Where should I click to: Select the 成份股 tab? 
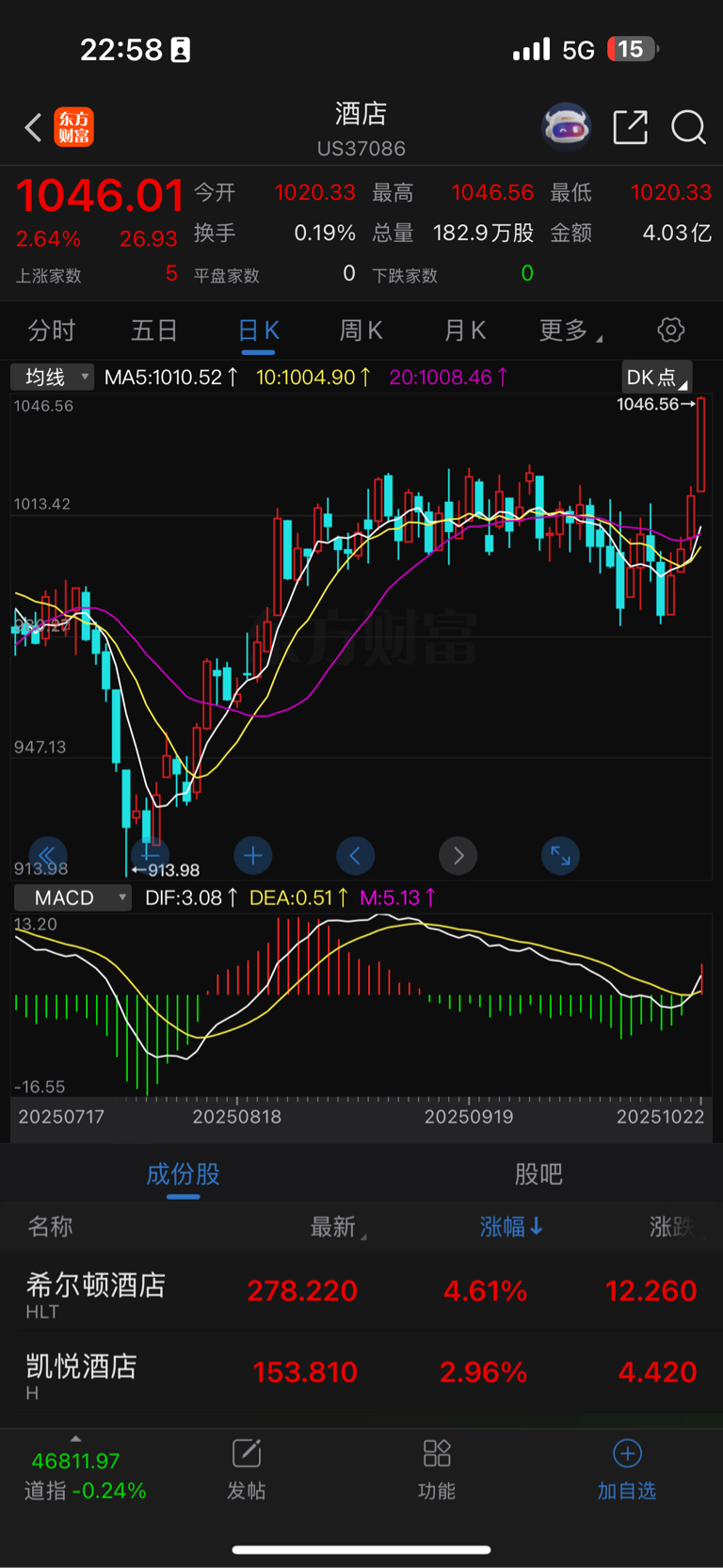183,1173
